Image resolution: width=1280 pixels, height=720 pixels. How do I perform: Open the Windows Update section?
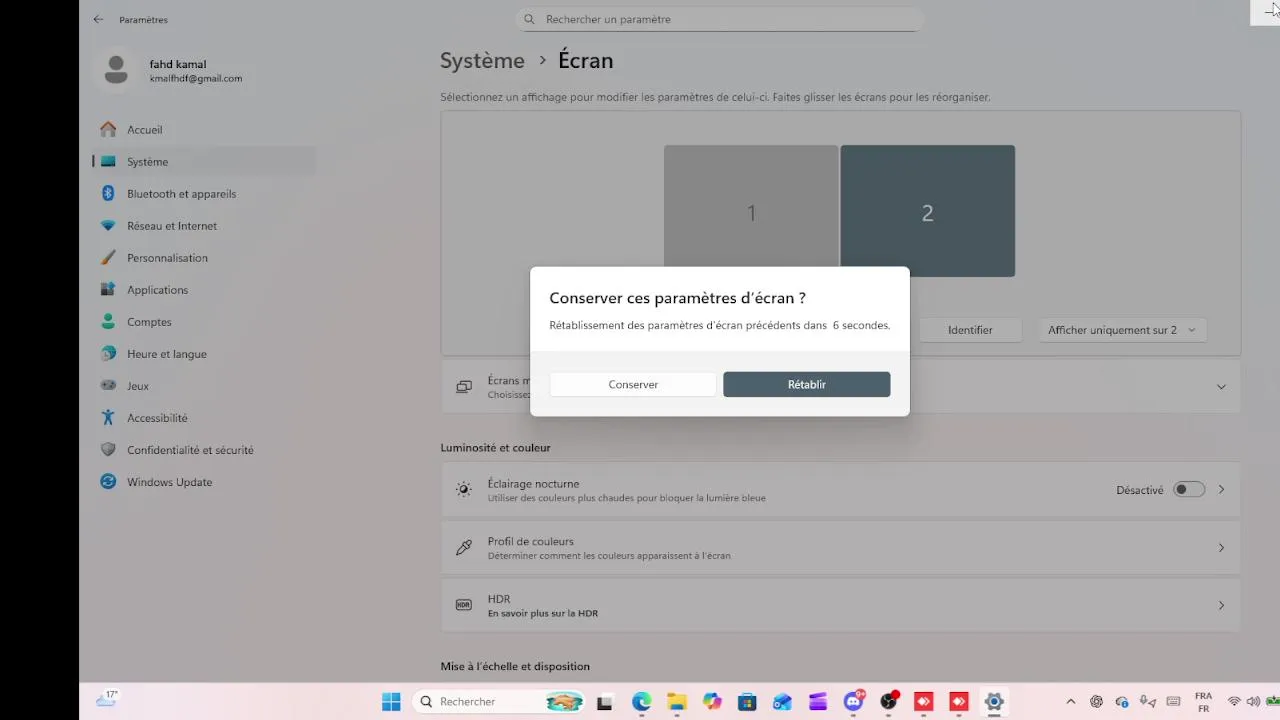[x=204, y=482]
